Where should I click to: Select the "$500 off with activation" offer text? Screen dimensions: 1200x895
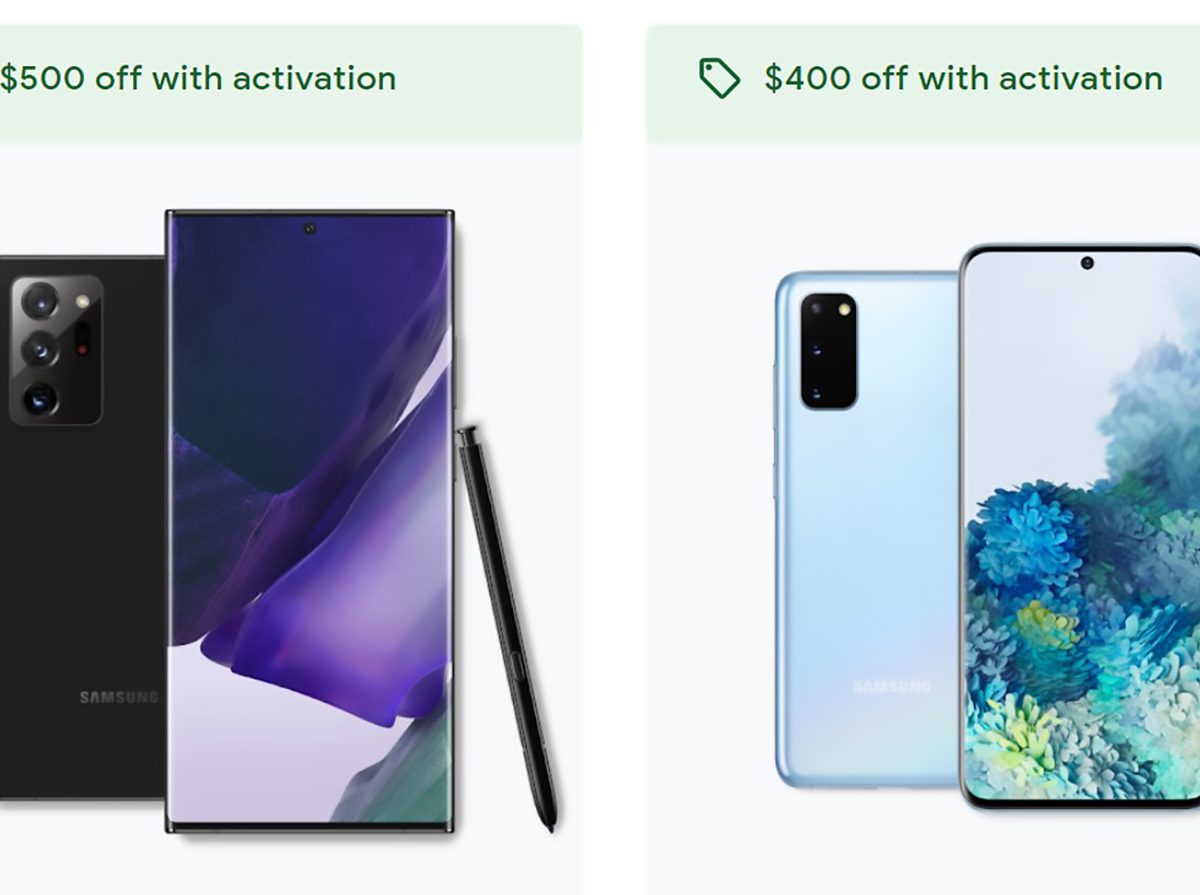pyautogui.click(x=198, y=78)
